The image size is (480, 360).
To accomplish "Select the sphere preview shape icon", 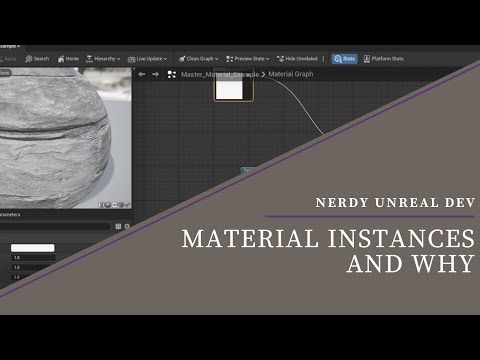I will tap(107, 205).
